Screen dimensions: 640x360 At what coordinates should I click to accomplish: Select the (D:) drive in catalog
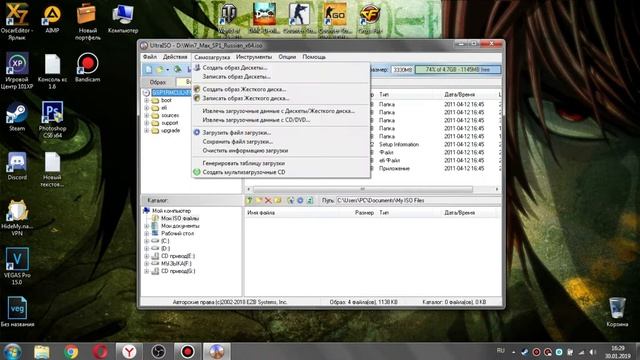point(165,249)
